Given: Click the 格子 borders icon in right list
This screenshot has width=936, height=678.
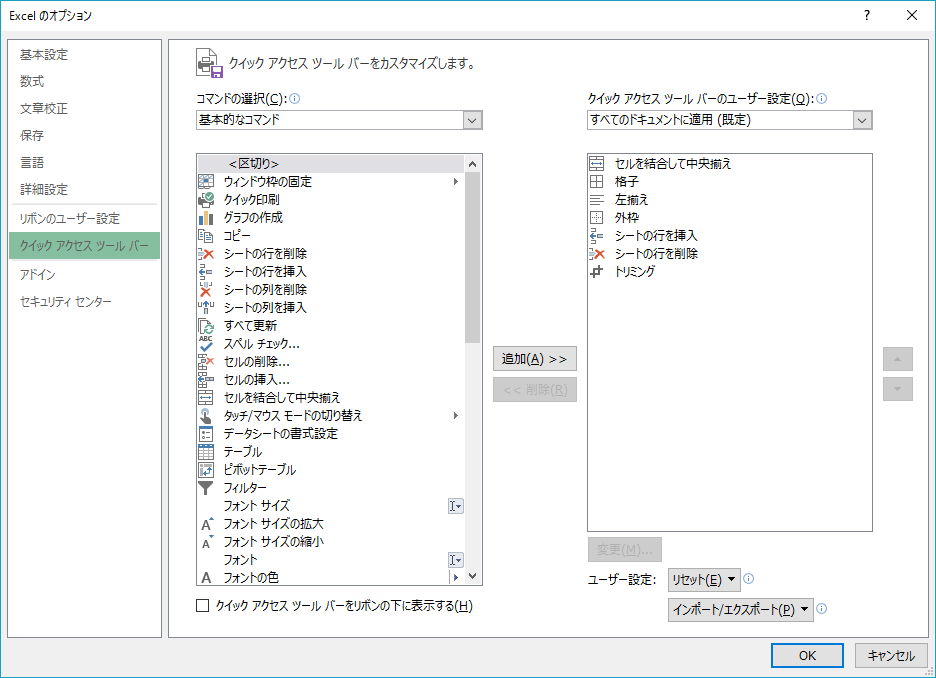Looking at the screenshot, I should 596,181.
